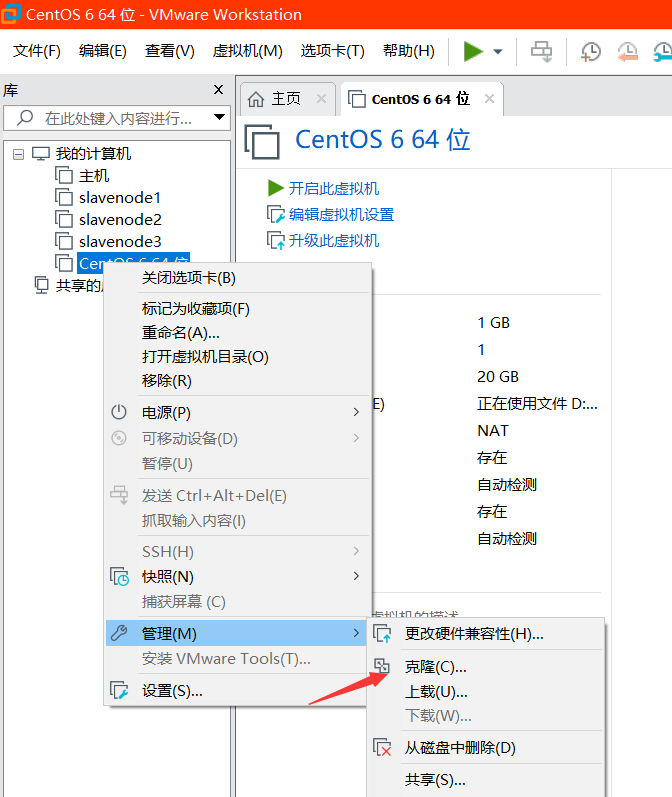Screen dimensions: 672x797
Task: Click the settings icon beside 设置(S)...
Action: pyautogui.click(x=119, y=691)
